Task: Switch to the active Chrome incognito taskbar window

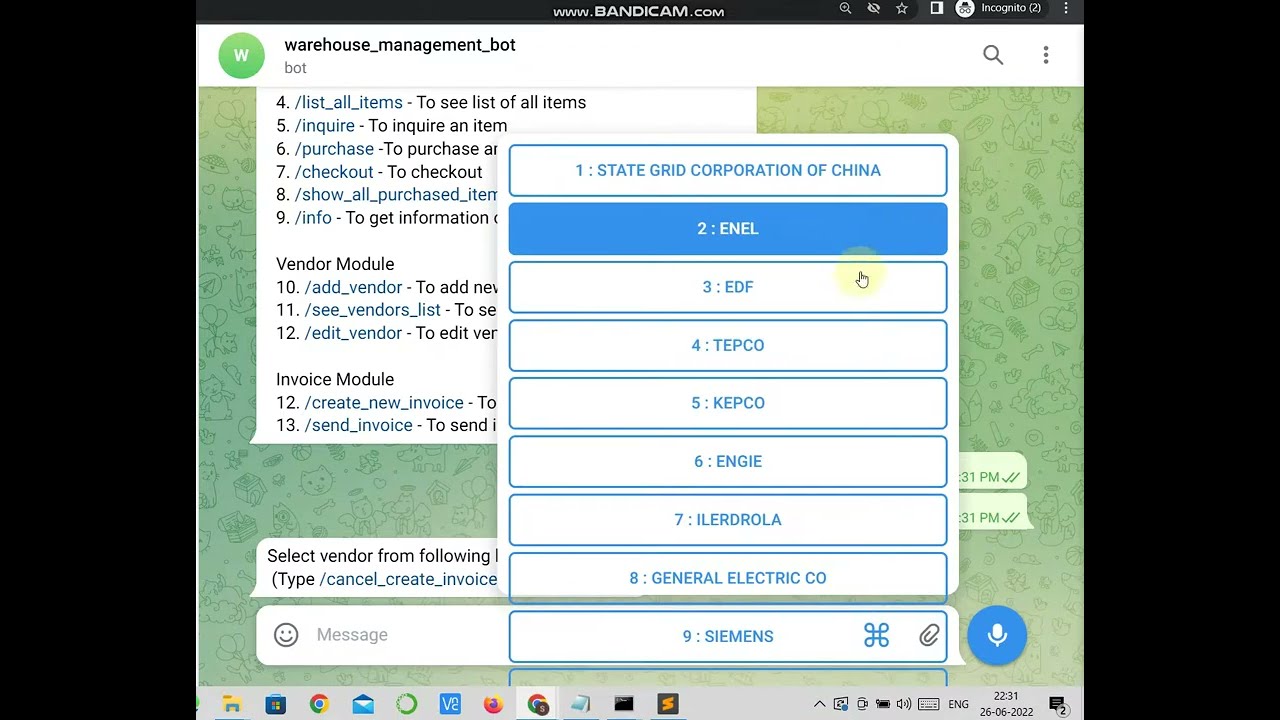Action: (537, 705)
